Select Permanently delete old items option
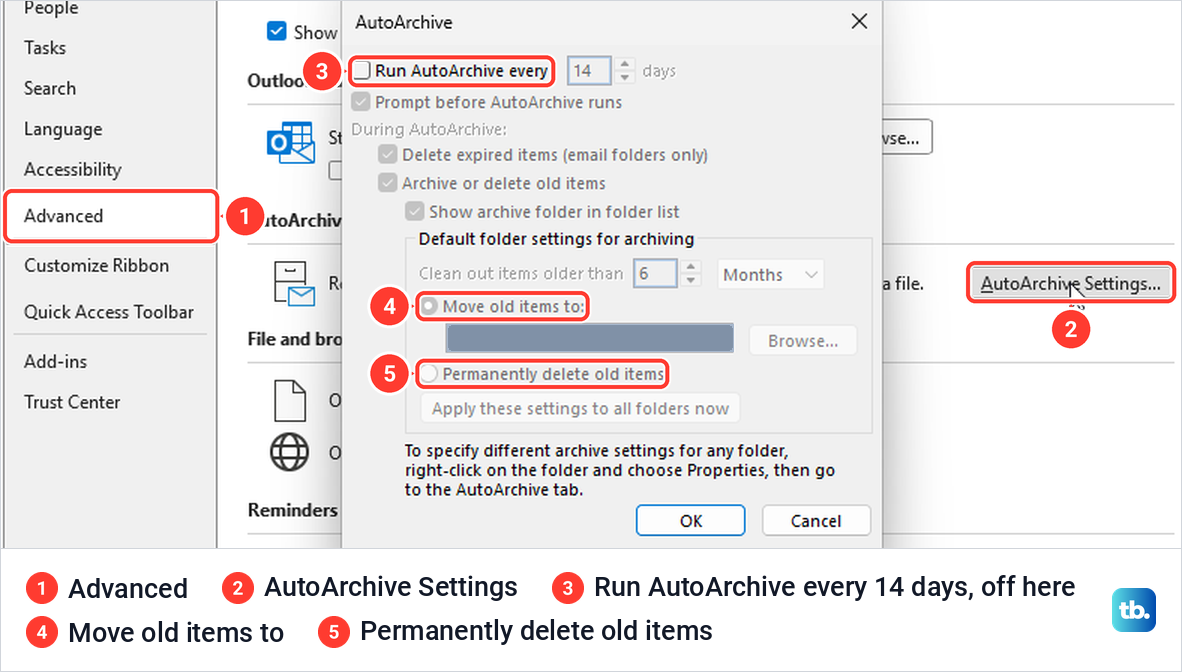Screen dimensions: 1182x672 429,373
